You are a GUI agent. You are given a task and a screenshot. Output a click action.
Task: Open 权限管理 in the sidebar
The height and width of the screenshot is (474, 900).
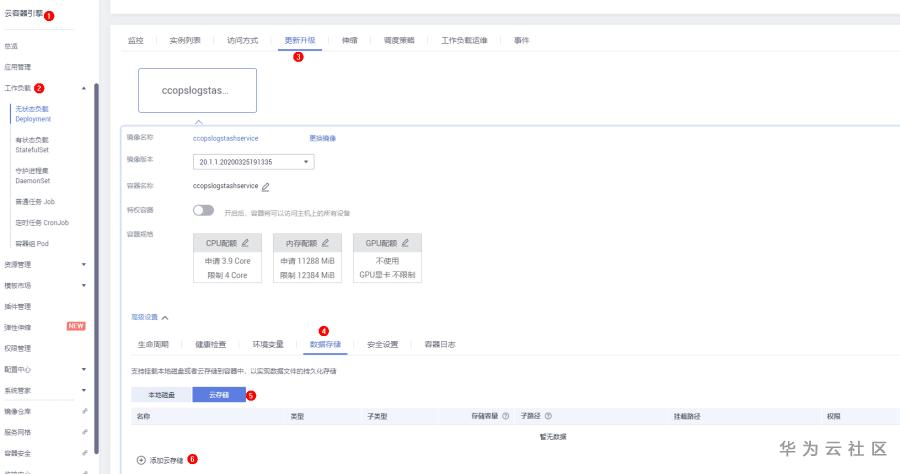(18, 348)
